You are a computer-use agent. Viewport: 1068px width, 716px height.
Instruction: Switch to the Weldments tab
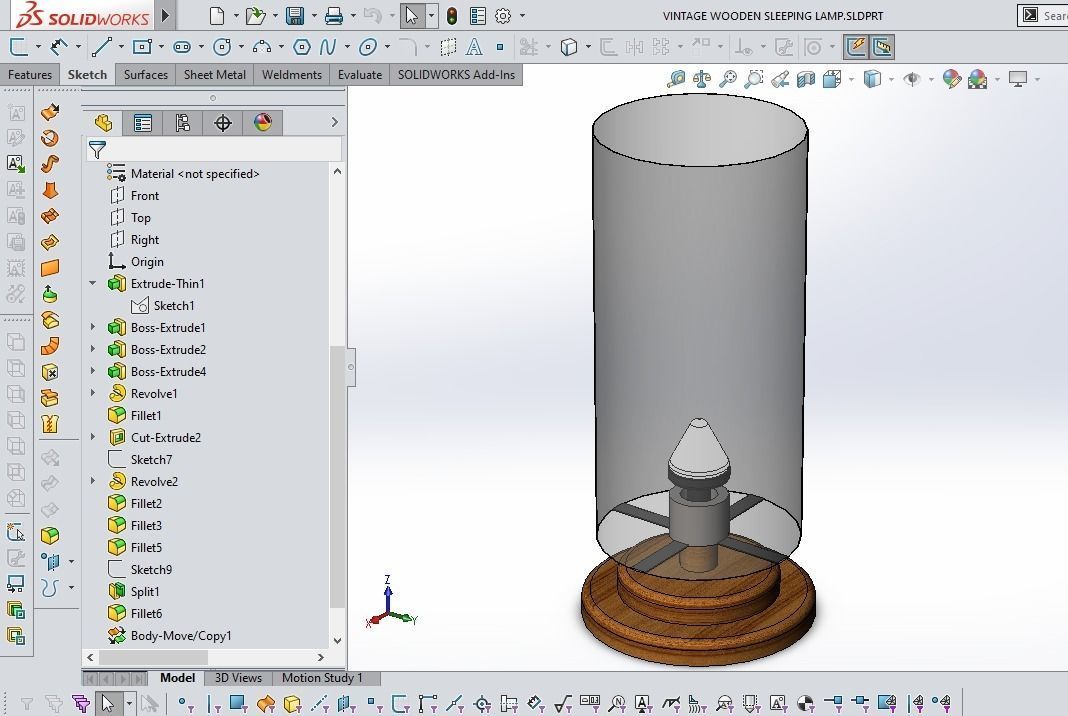292,75
